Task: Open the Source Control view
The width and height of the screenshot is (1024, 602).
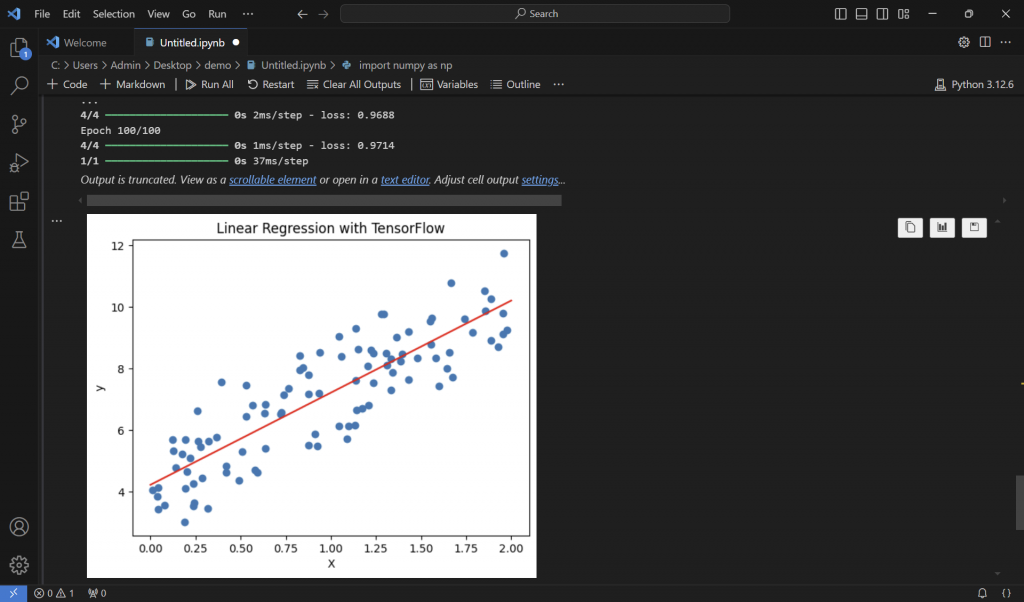Action: [x=19, y=124]
